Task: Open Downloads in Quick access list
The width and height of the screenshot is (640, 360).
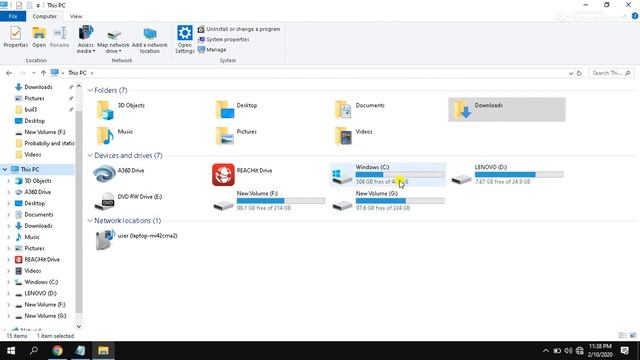Action: tap(38, 87)
